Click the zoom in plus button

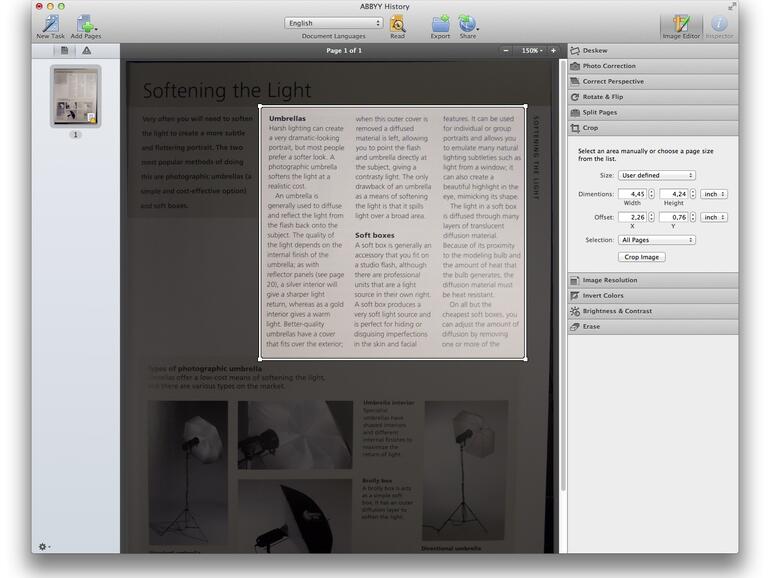553,50
